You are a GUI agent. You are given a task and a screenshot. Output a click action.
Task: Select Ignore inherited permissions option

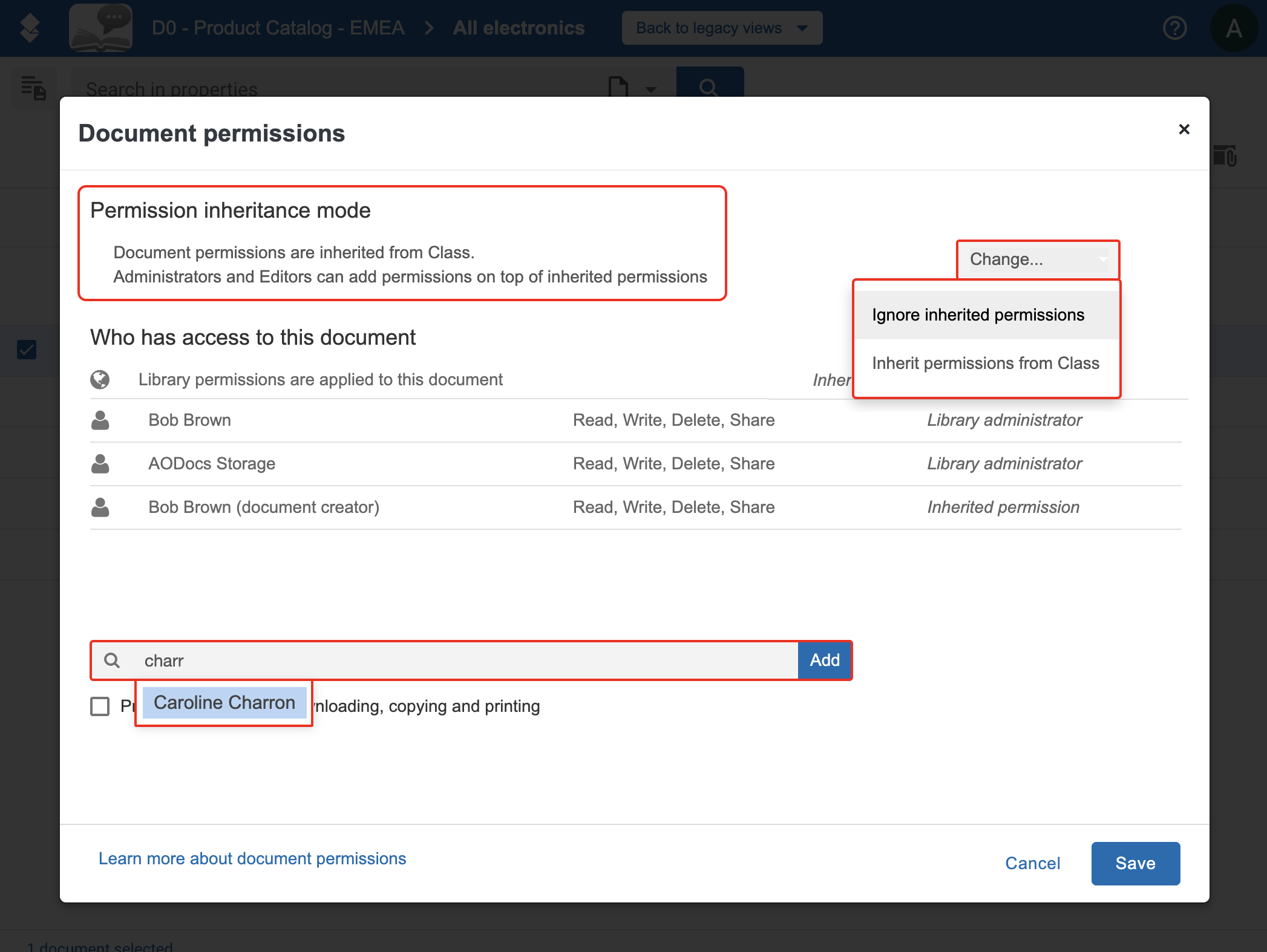986,315
